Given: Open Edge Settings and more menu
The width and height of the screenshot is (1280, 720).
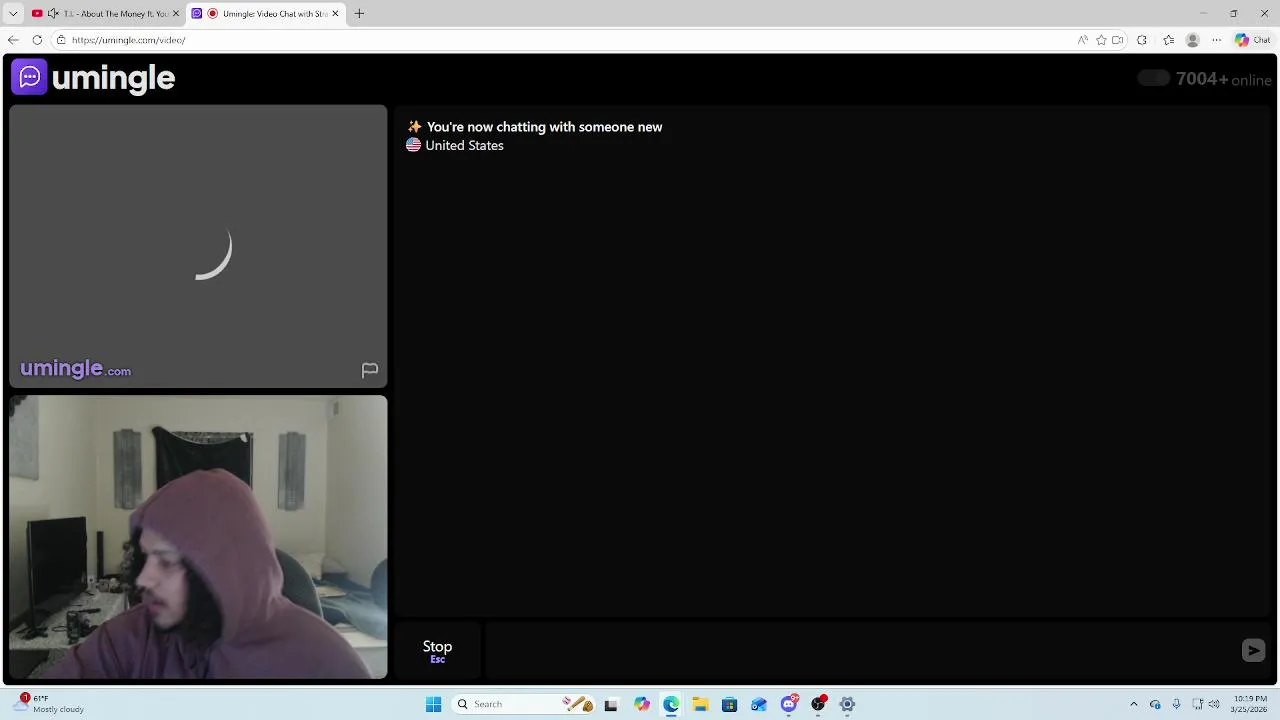Looking at the screenshot, I should coord(1216,40).
